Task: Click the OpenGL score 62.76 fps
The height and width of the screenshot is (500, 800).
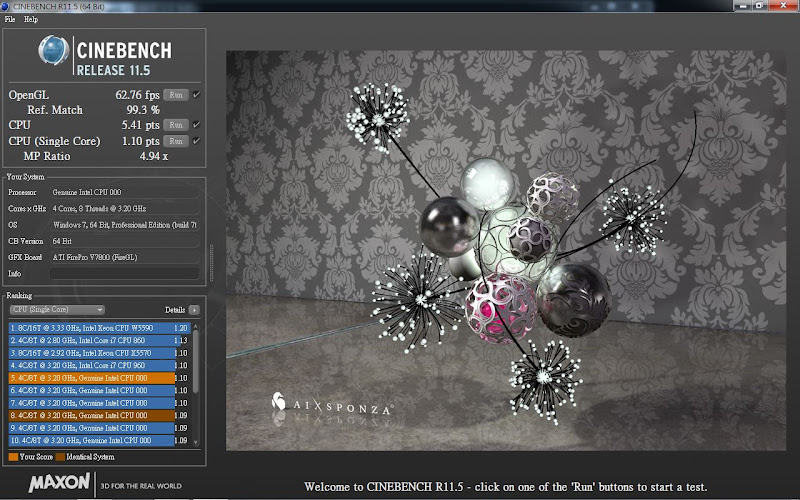Action: pos(137,95)
